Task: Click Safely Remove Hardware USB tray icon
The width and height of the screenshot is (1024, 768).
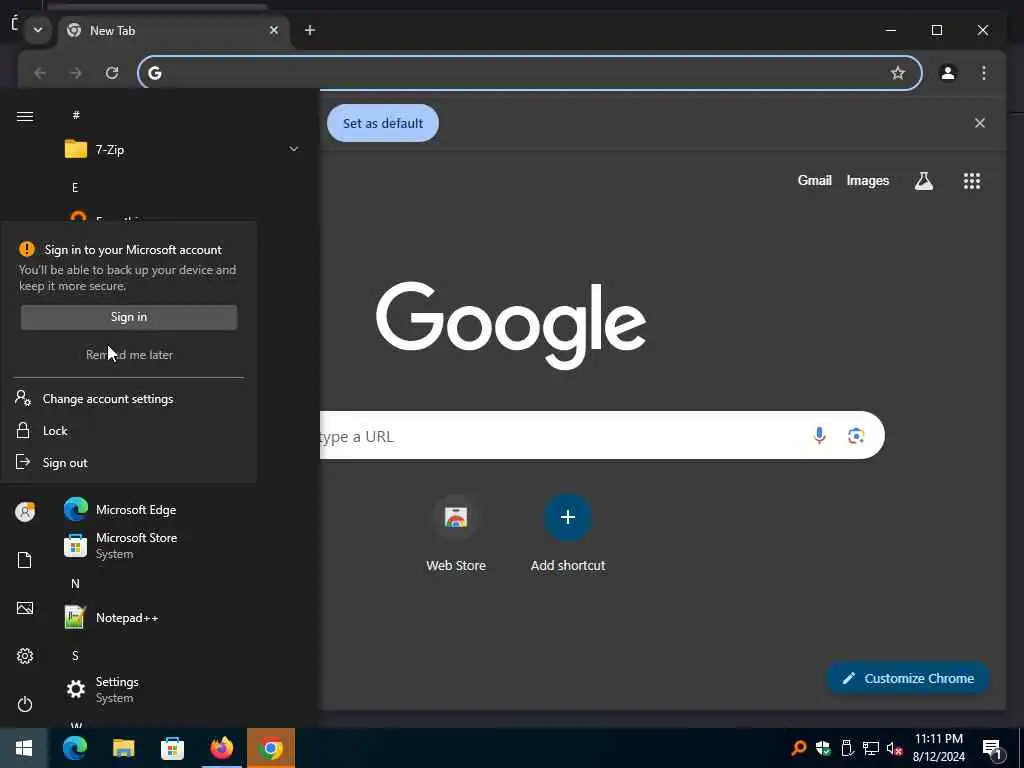Action: coord(847,748)
